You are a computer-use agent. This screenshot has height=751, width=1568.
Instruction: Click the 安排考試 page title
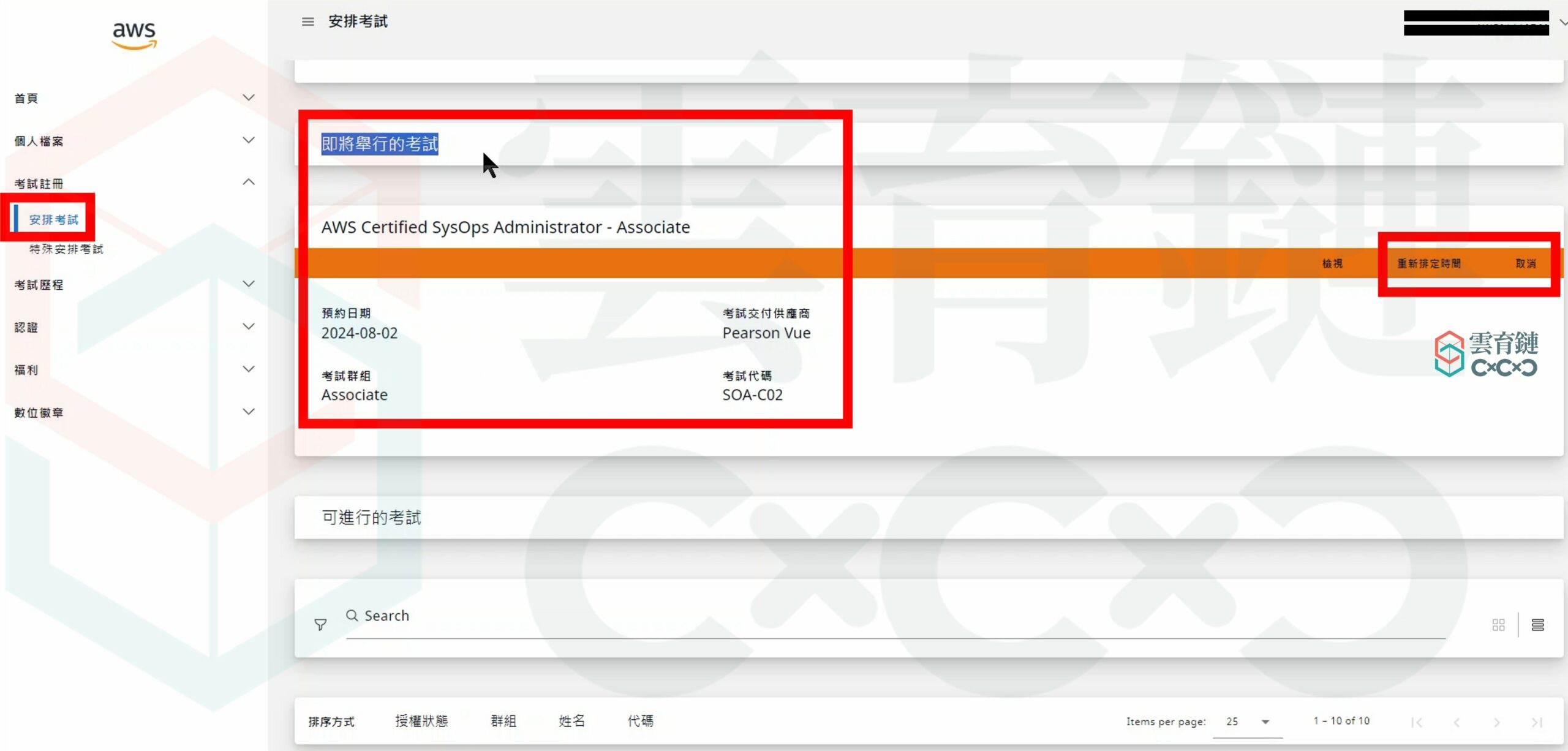pyautogui.click(x=358, y=21)
